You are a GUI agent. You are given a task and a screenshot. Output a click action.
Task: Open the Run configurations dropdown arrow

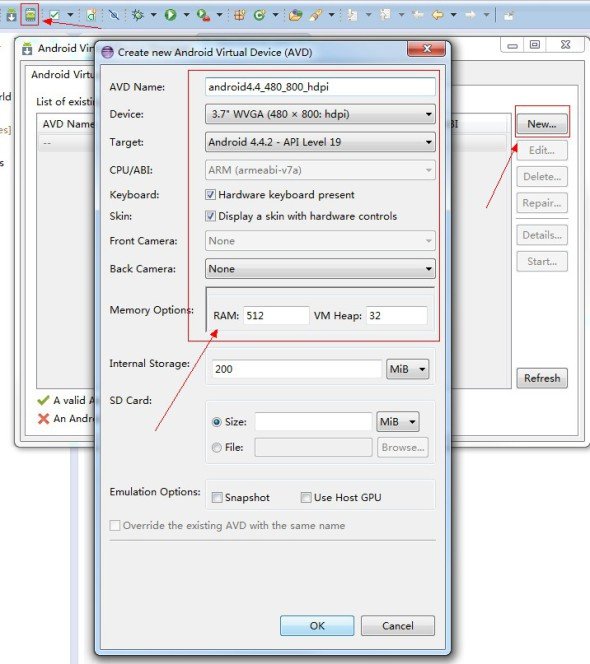186,15
